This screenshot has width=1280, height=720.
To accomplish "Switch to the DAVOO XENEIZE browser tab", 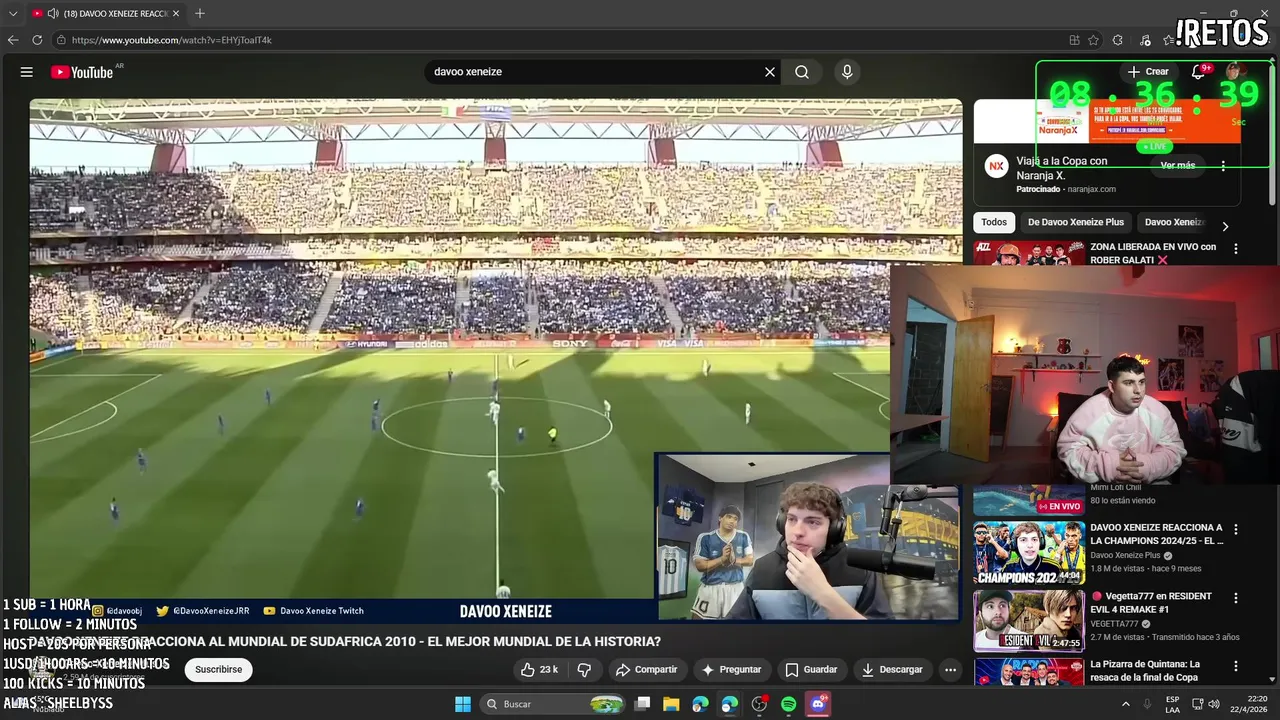I will click(x=106, y=13).
